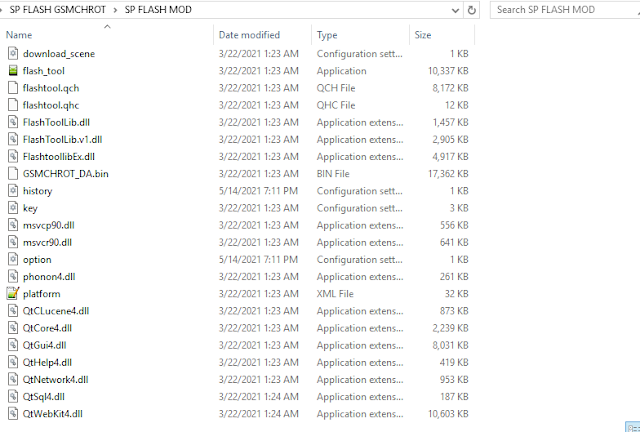Select the file named FlashtoollibEx.dll

point(59,157)
